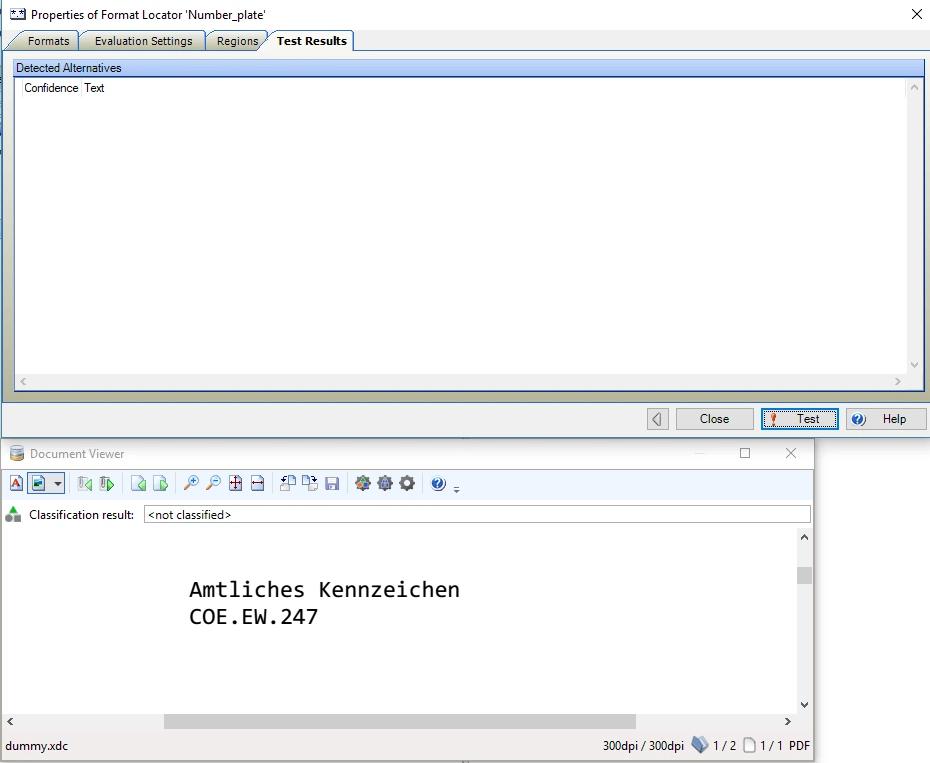Click the save floppy disk icon
Screen dimensions: 930x763
pos(332,484)
